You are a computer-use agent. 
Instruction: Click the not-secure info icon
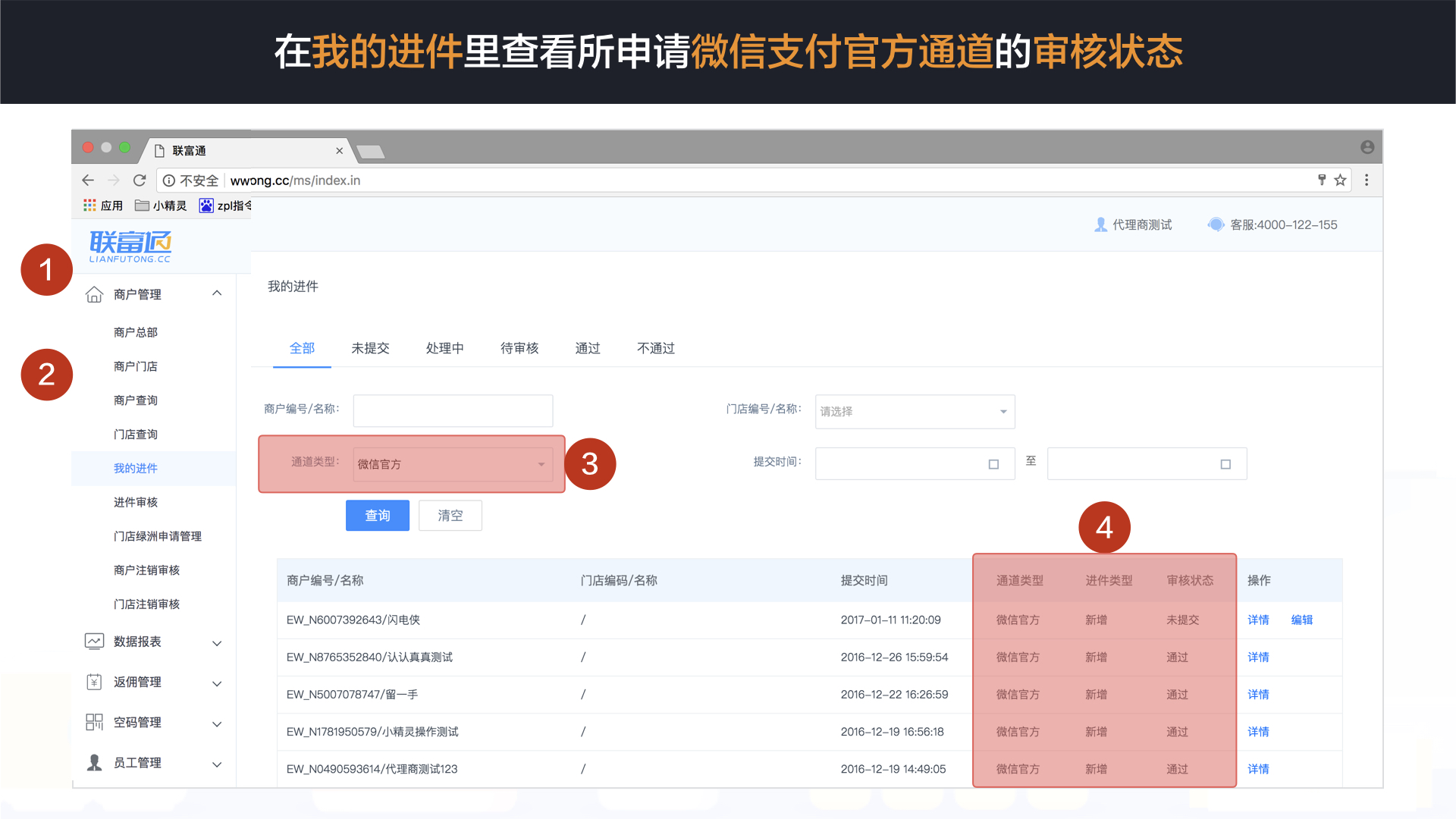tap(169, 180)
